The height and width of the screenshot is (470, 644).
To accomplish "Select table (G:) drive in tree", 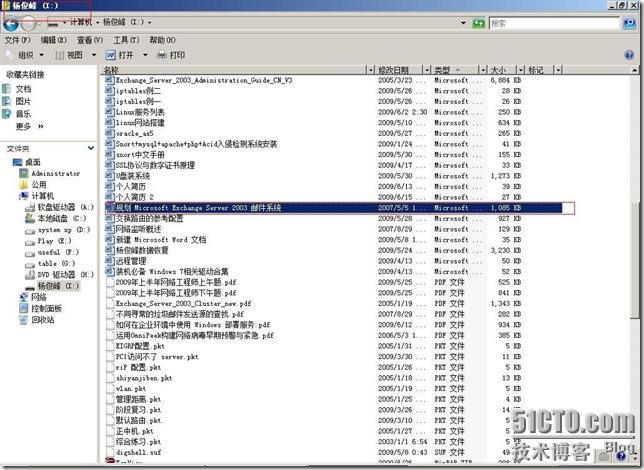I will coord(56,263).
